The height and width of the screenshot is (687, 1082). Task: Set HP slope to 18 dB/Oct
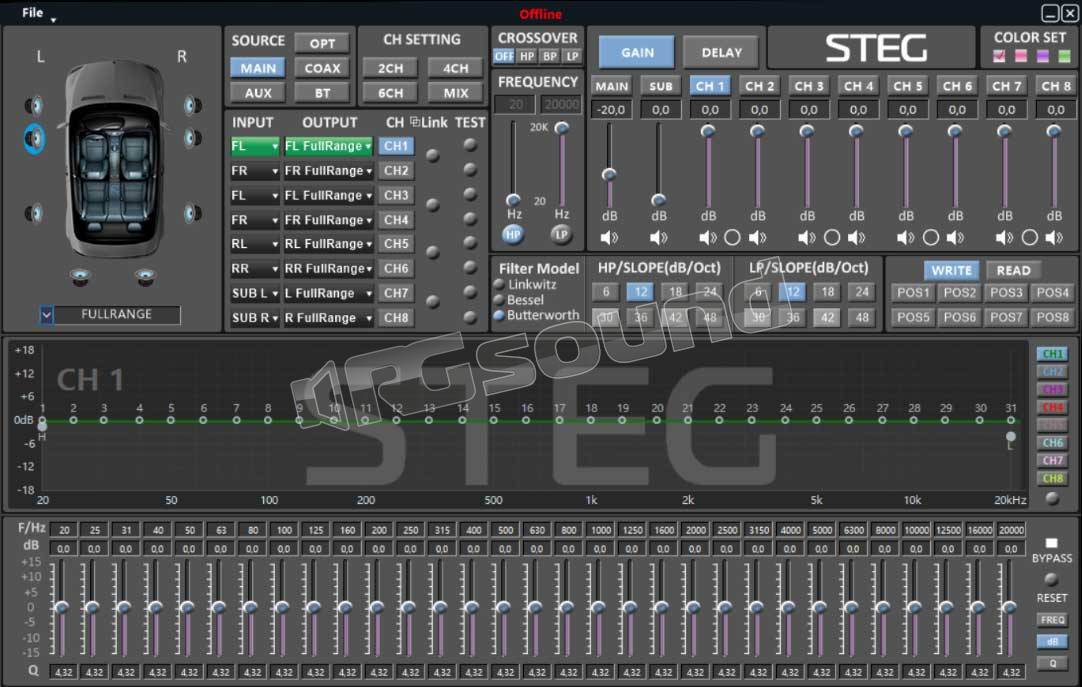(675, 292)
